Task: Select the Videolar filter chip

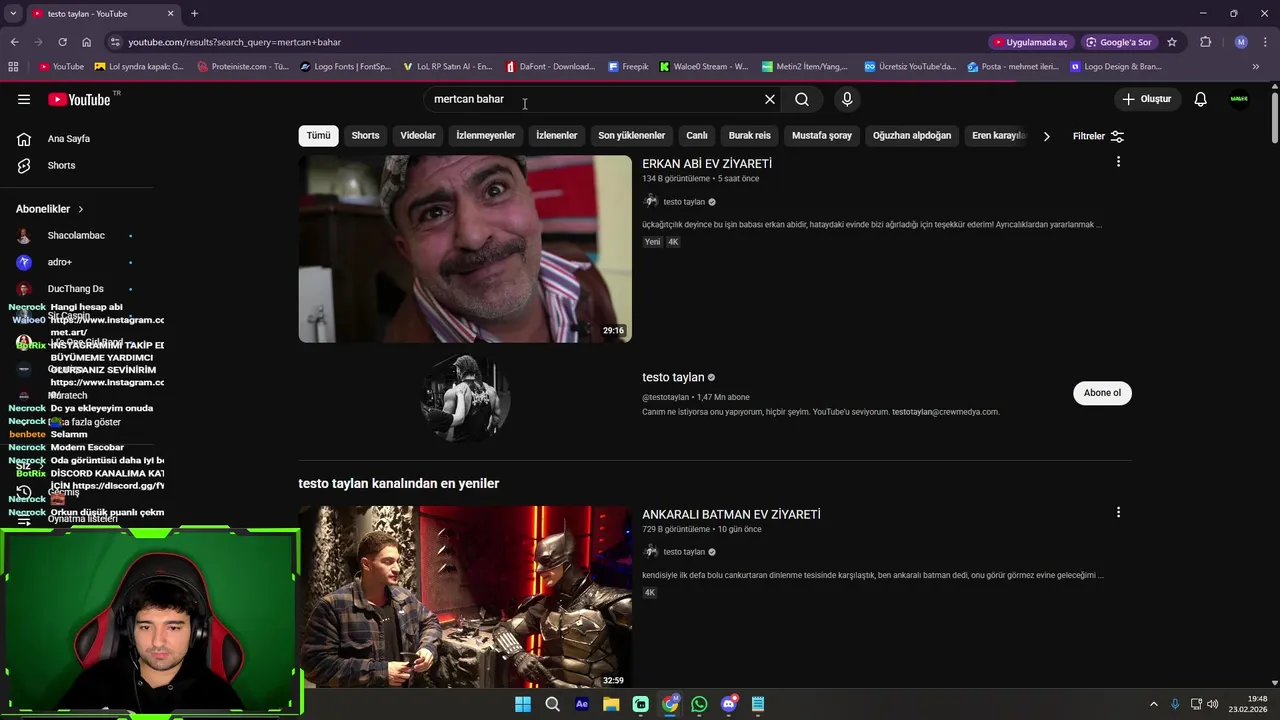Action: point(418,135)
